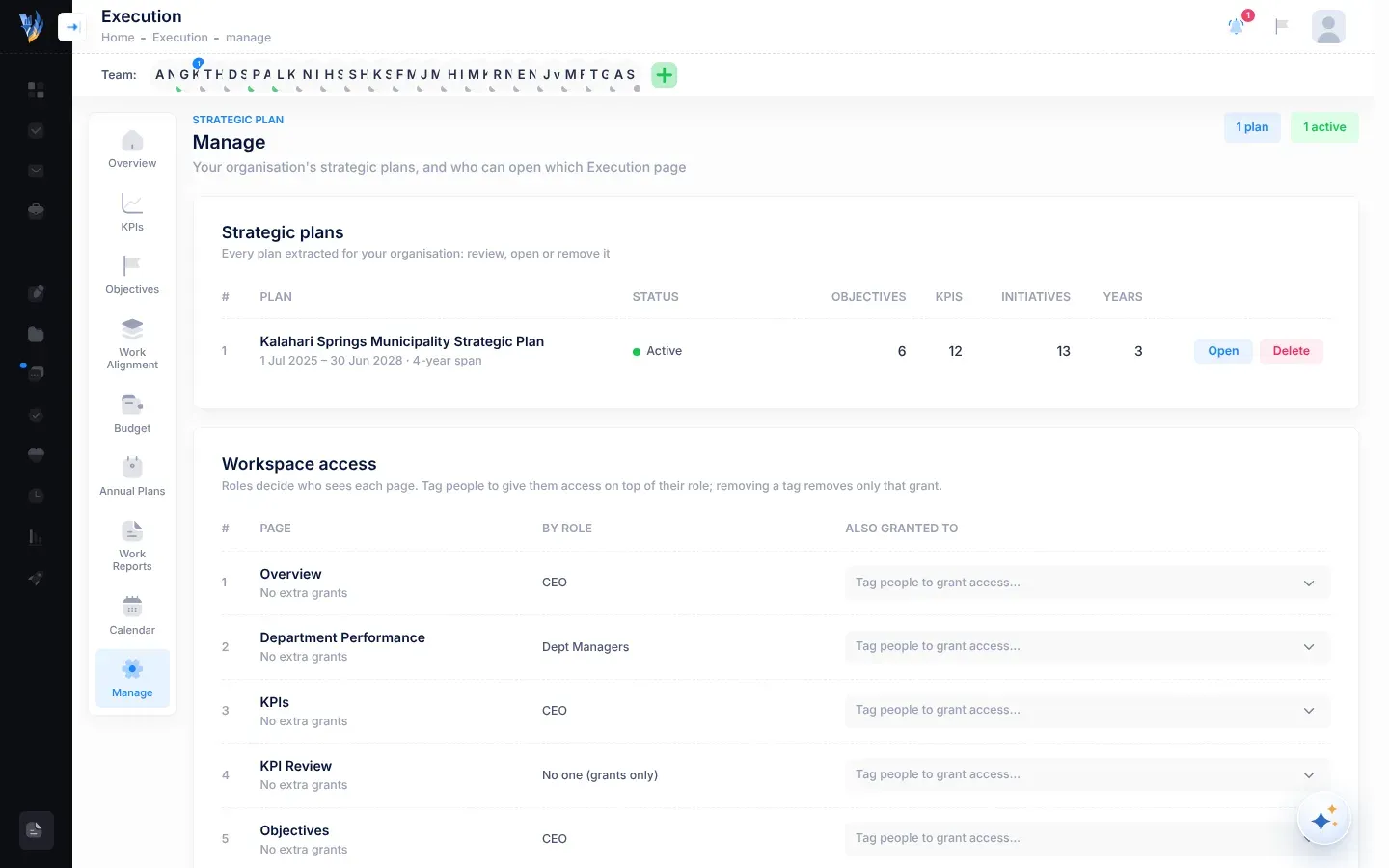Select "Kalahari Springs Municipality Strategic Plan" title

click(402, 341)
